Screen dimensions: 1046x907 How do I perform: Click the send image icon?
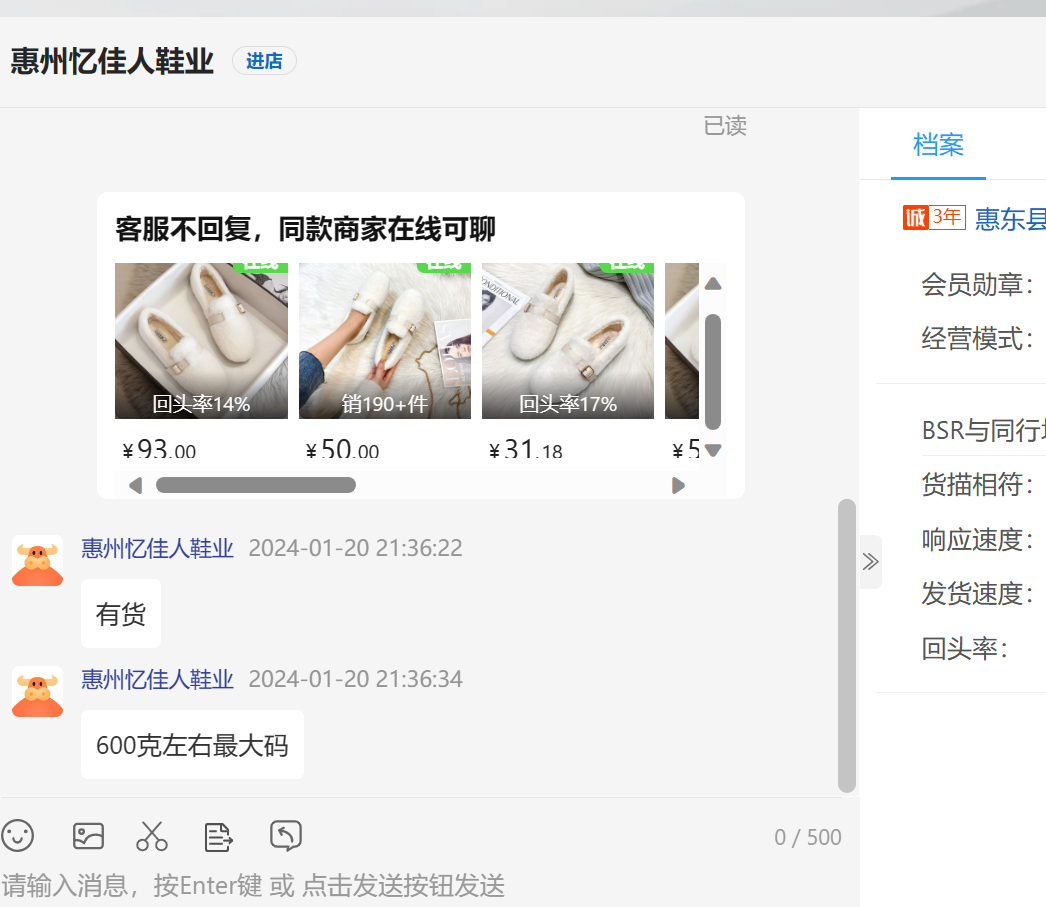(88, 835)
